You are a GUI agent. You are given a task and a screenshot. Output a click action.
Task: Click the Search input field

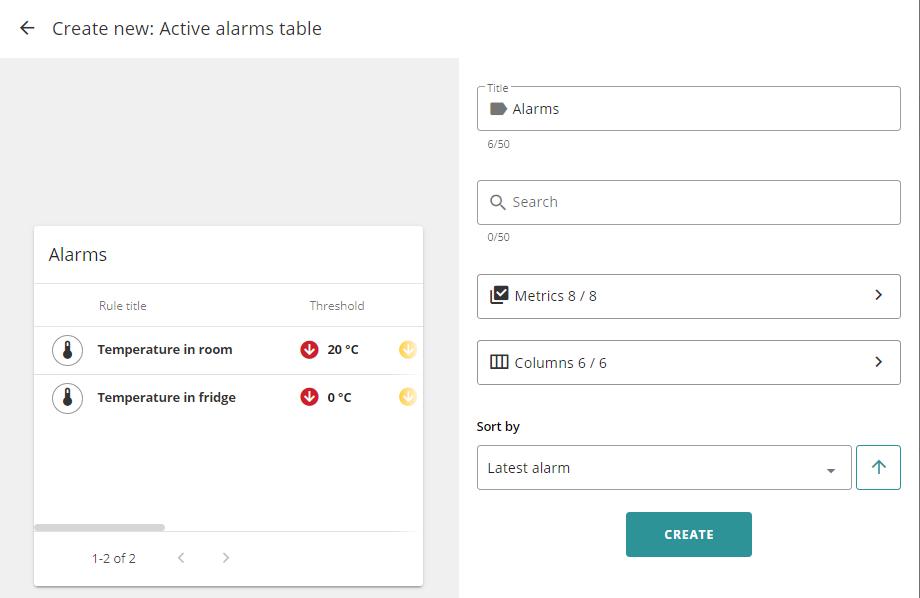pyautogui.click(x=689, y=202)
